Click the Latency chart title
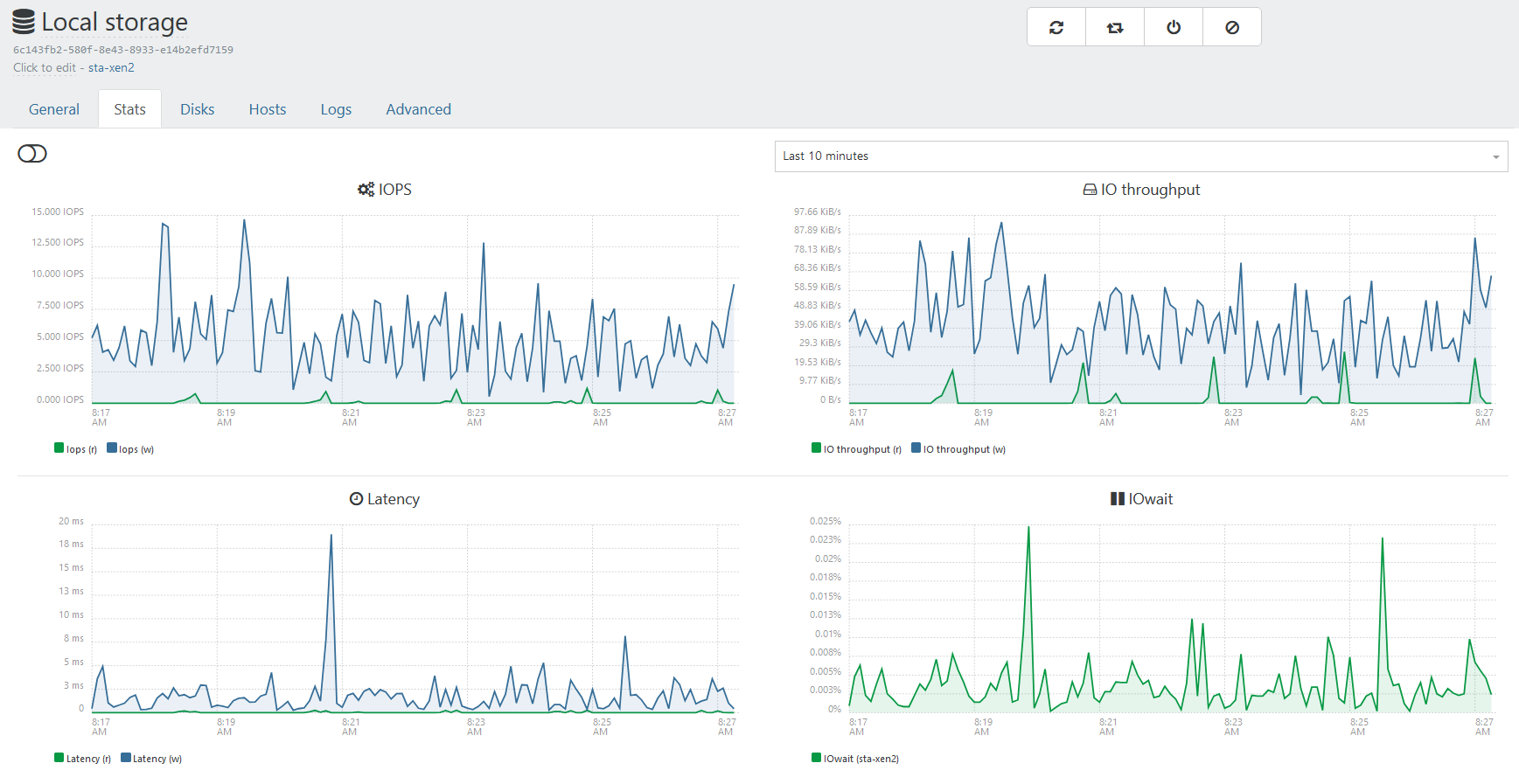The image size is (1519, 784). 394,499
